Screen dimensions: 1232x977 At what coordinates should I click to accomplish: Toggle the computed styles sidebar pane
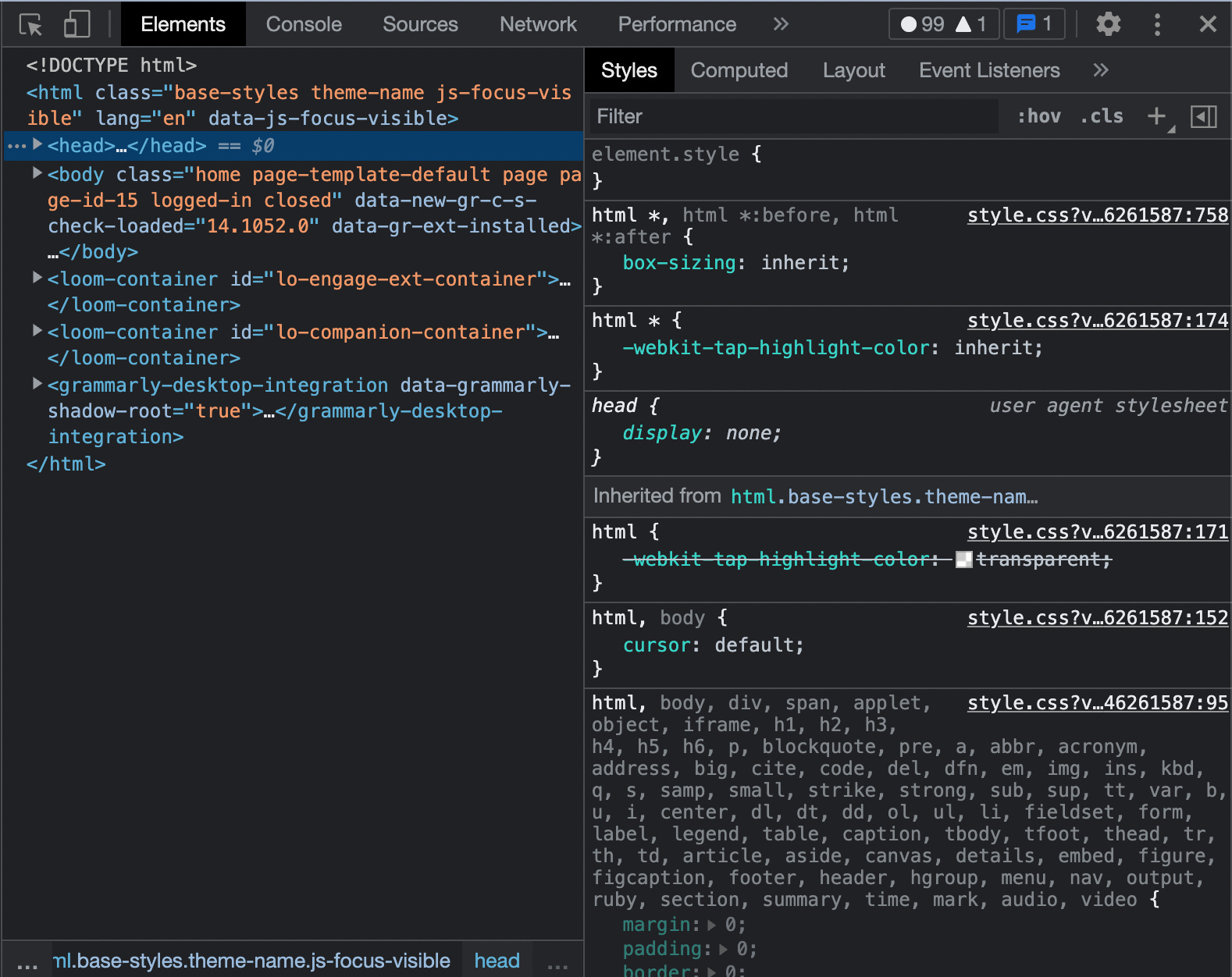1203,117
